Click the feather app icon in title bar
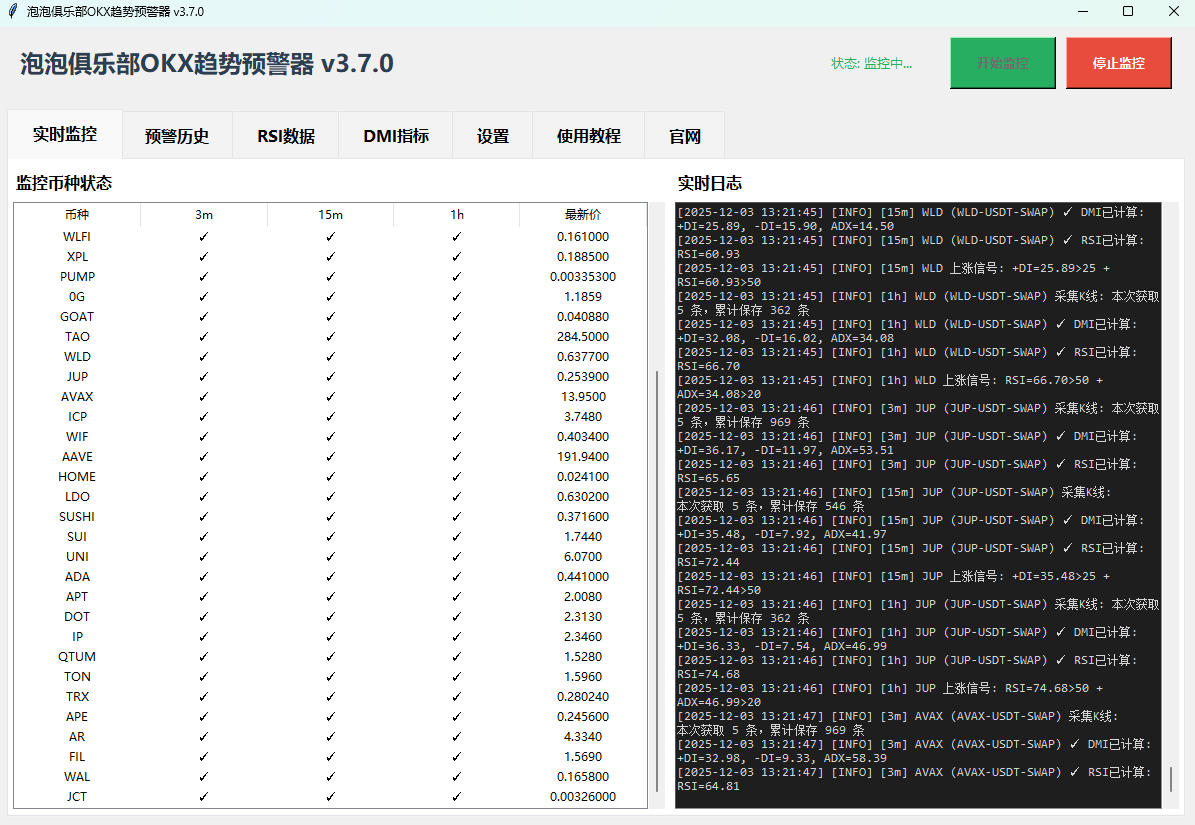Image resolution: width=1195 pixels, height=825 pixels. (12, 11)
